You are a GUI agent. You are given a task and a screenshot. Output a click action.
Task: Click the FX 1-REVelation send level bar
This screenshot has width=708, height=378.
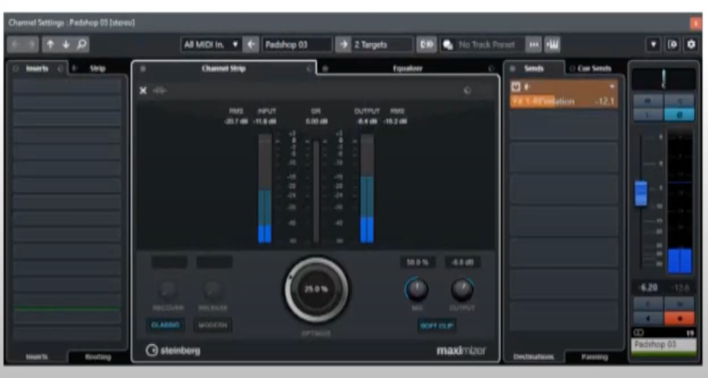[564, 101]
